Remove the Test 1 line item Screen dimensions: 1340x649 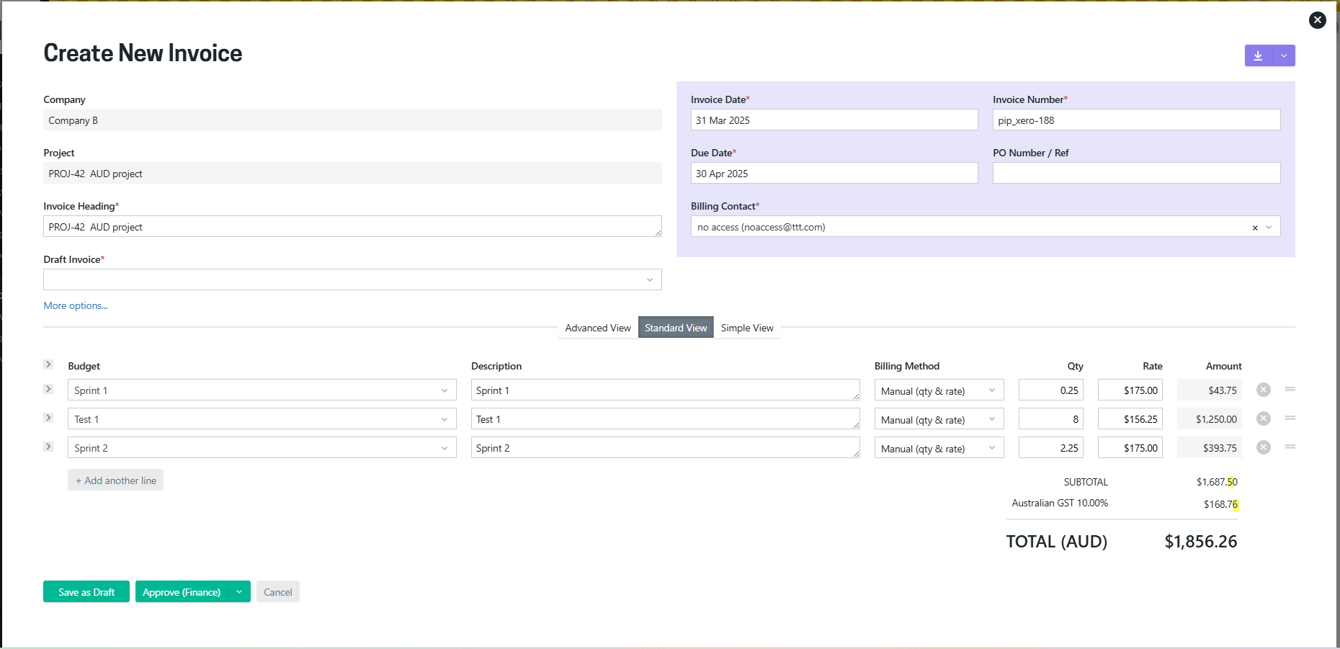1264,419
